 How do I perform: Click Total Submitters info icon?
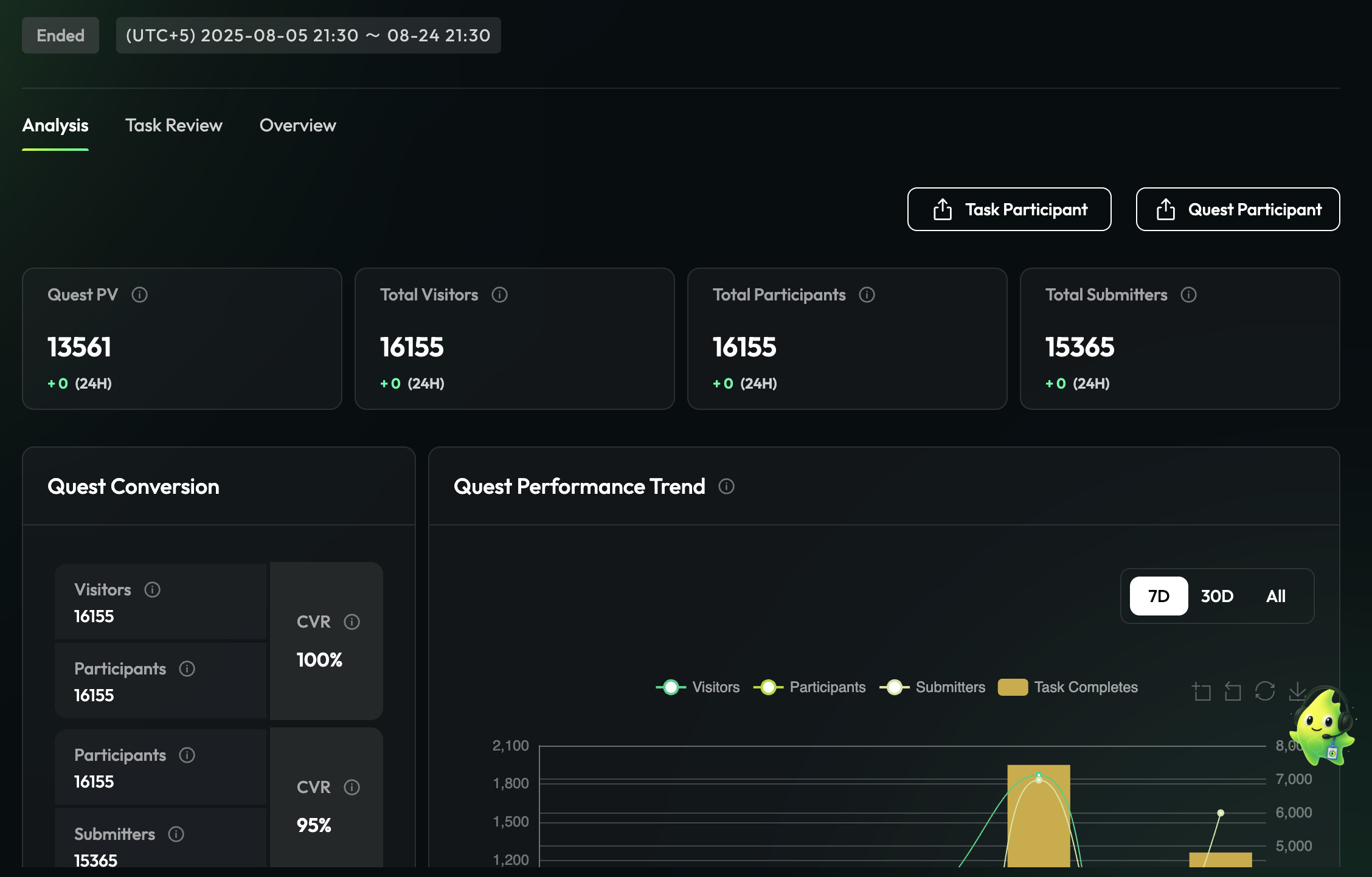tap(1188, 295)
